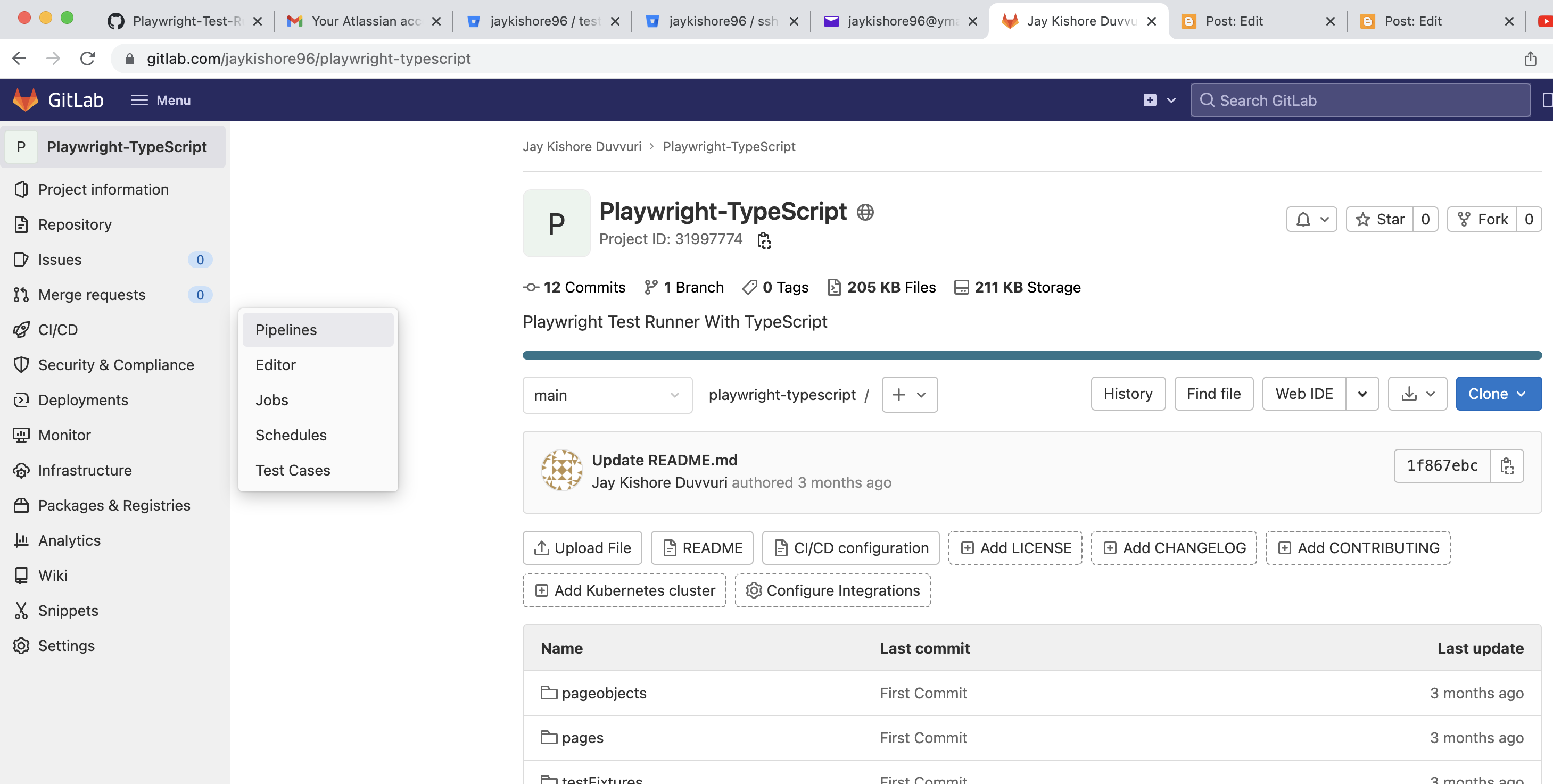Open the Web IDE options arrow
1553x784 pixels.
coord(1362,394)
